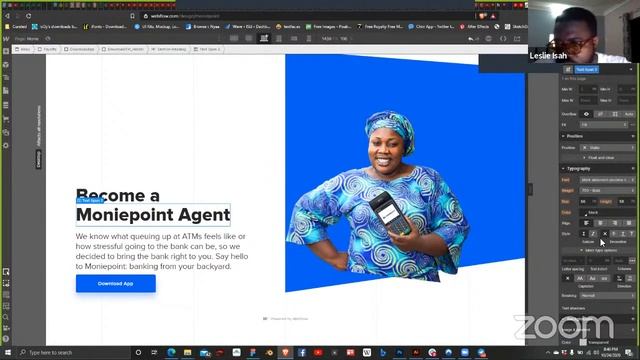Open project Settings gear in left sidebar
The height and width of the screenshot is (360, 640).
tap(6, 145)
